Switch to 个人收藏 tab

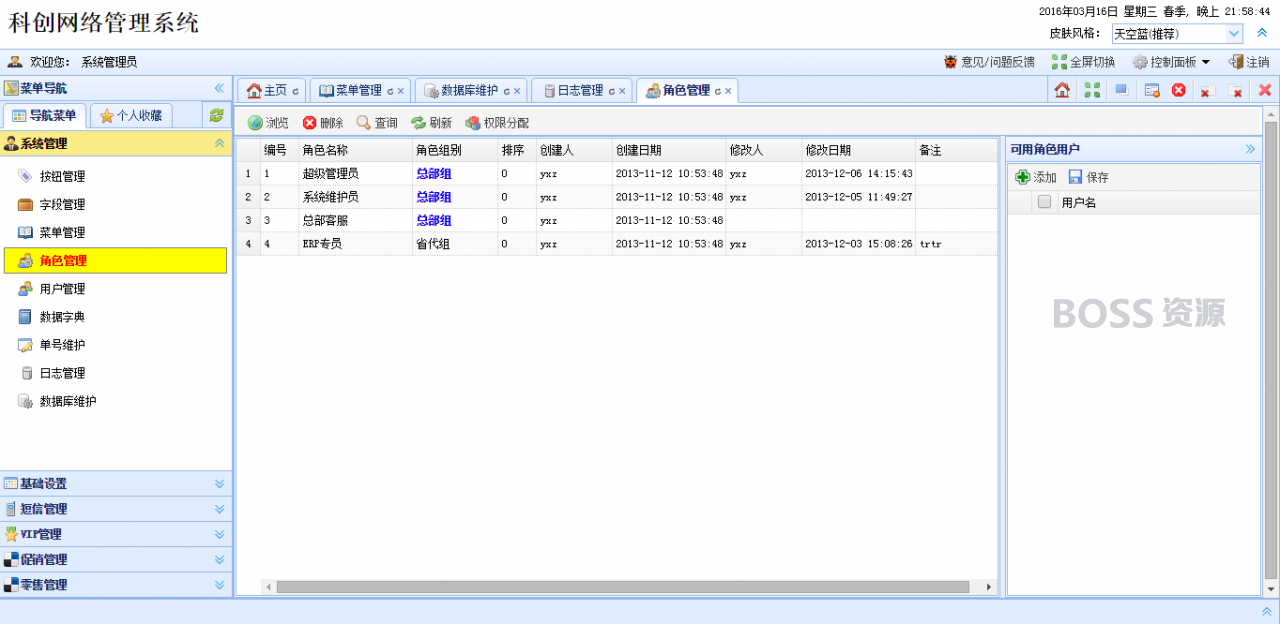tap(131, 115)
